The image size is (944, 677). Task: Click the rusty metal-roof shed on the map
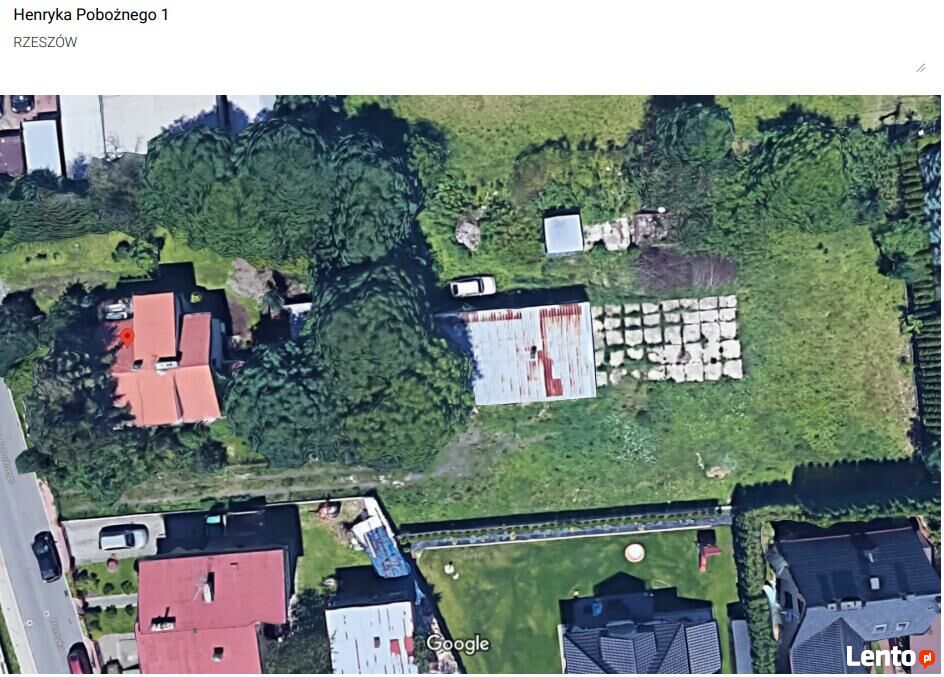[530, 354]
